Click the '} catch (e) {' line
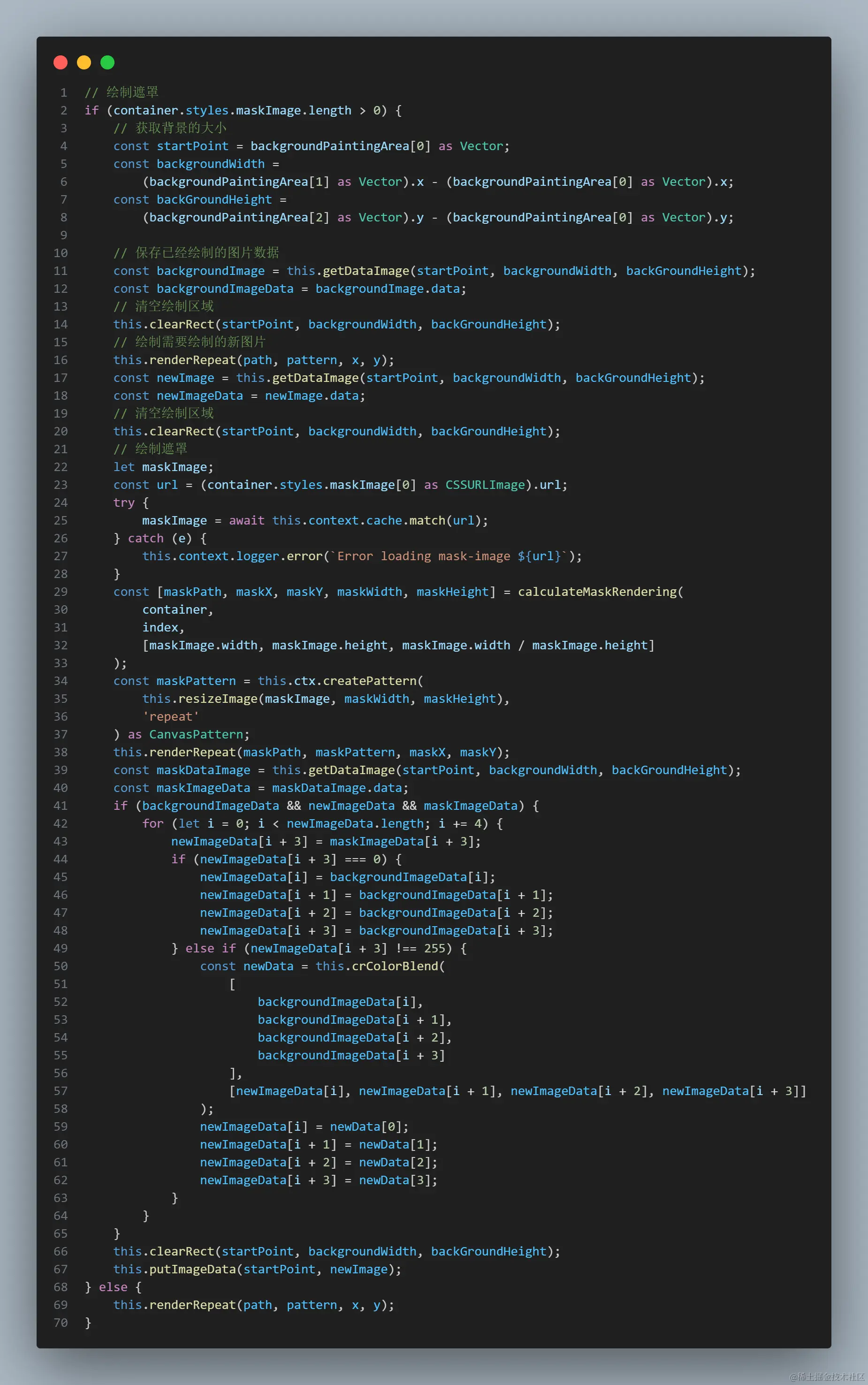This screenshot has height=1385, width=868. pos(160,538)
